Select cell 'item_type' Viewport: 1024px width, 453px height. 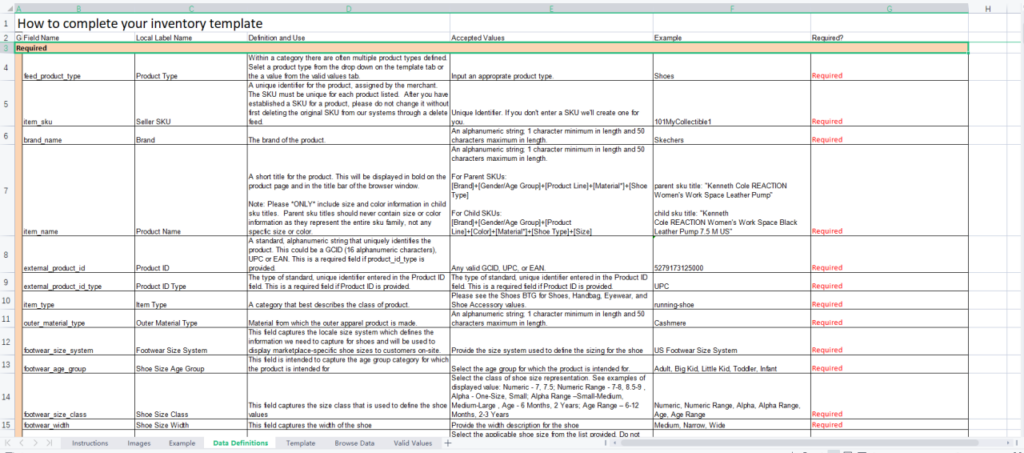(x=78, y=300)
